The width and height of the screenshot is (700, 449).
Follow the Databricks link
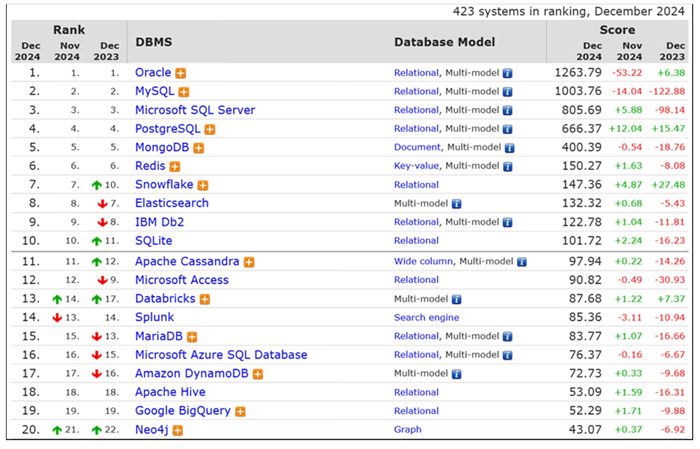coord(165,299)
